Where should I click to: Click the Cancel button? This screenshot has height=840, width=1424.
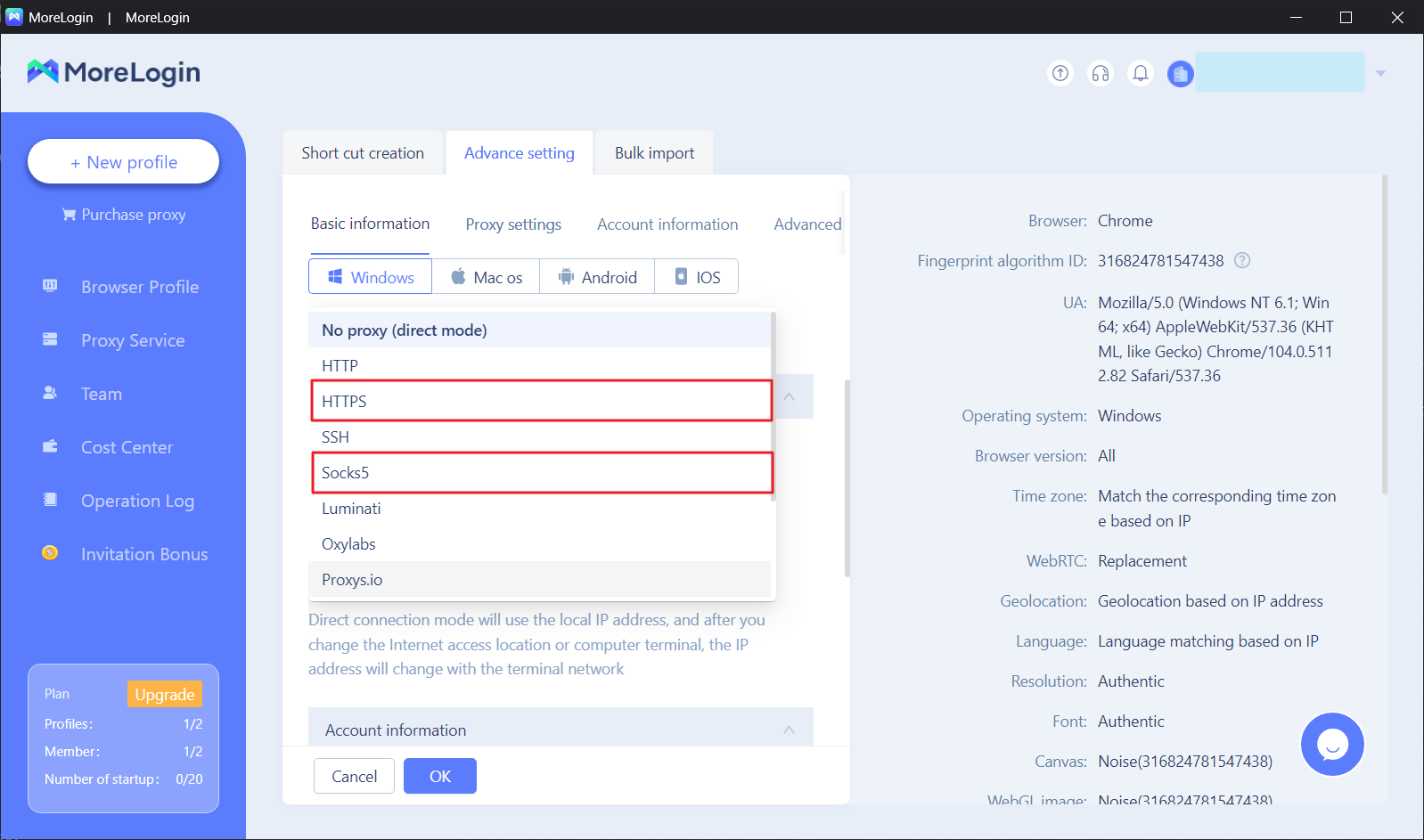354,776
